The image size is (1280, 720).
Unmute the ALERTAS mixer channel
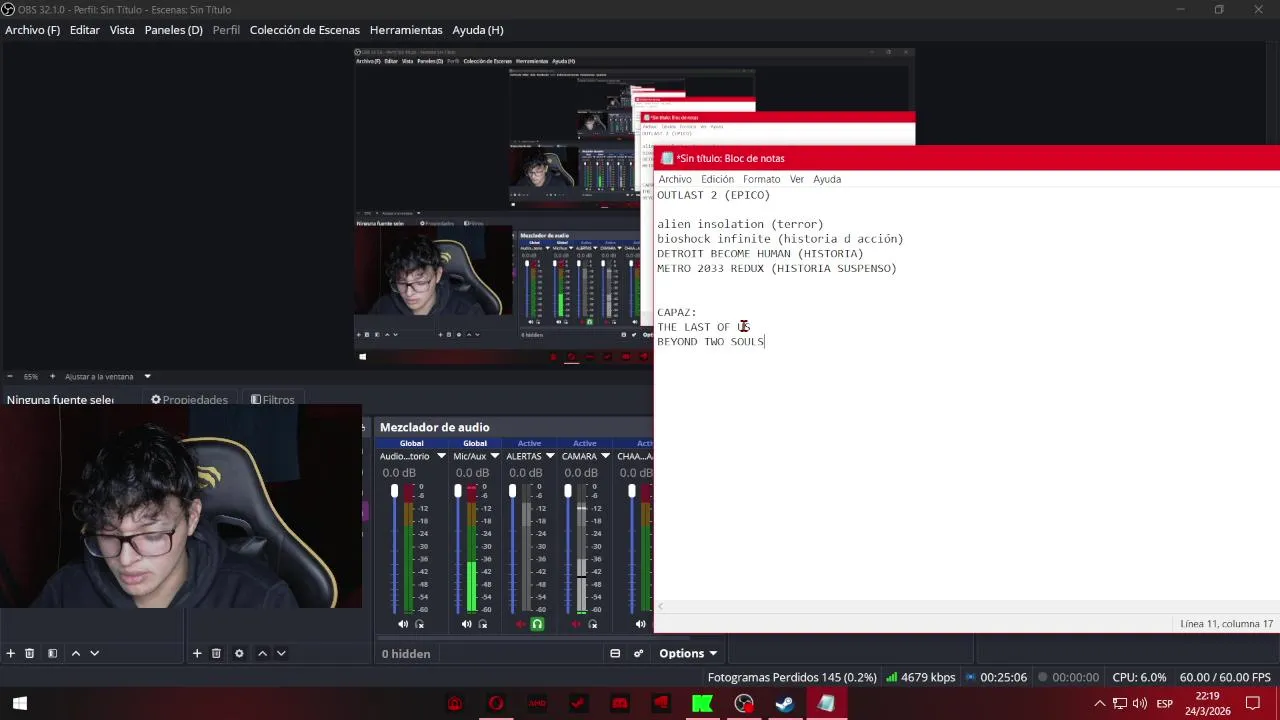click(520, 624)
